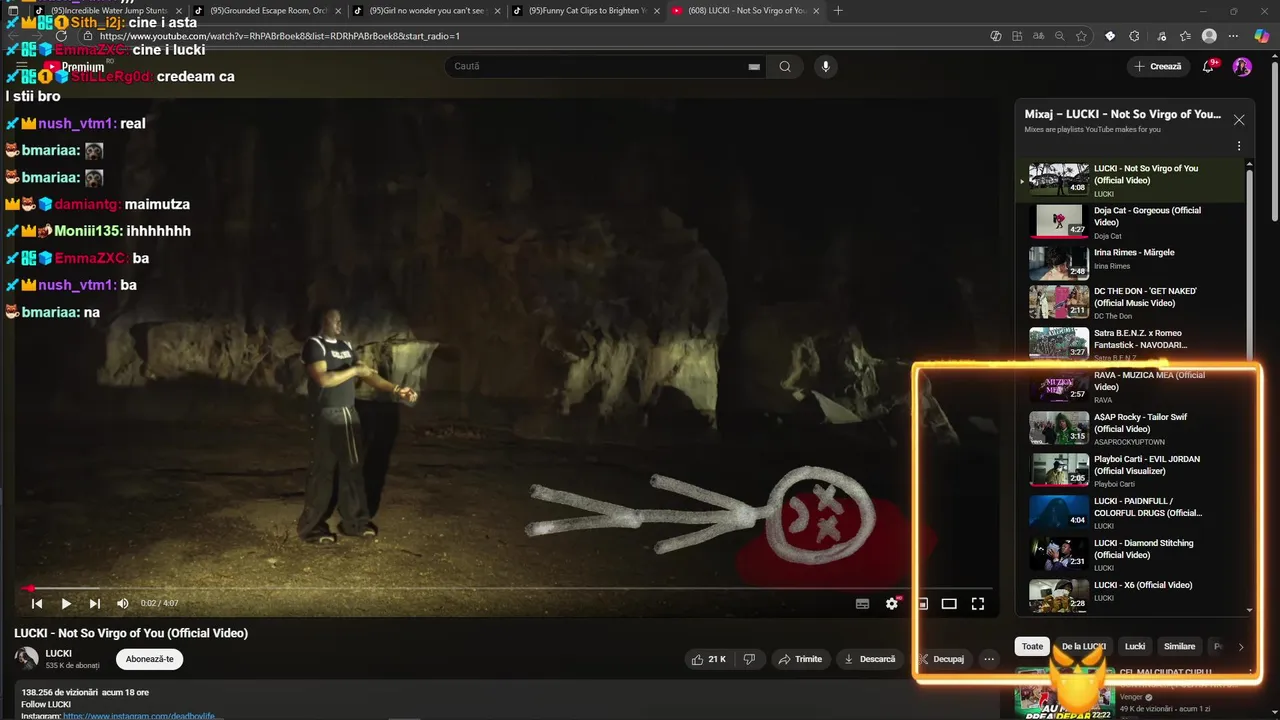Open the on-screen keyboard in search

point(754,67)
